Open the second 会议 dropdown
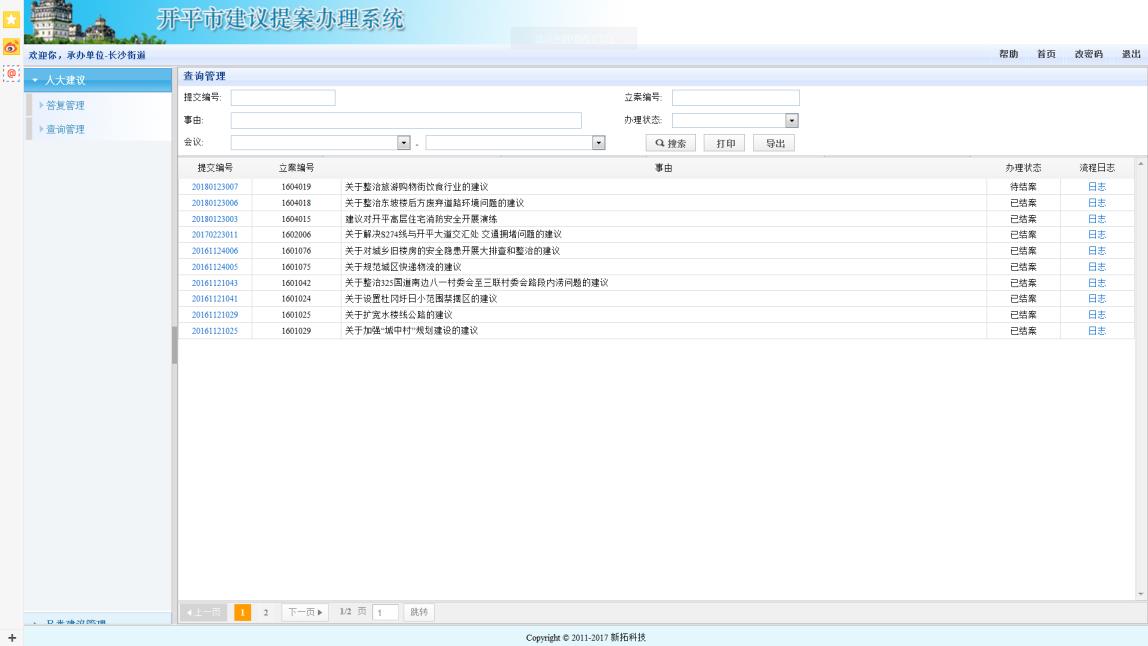The height and width of the screenshot is (646, 1148). tap(599, 143)
